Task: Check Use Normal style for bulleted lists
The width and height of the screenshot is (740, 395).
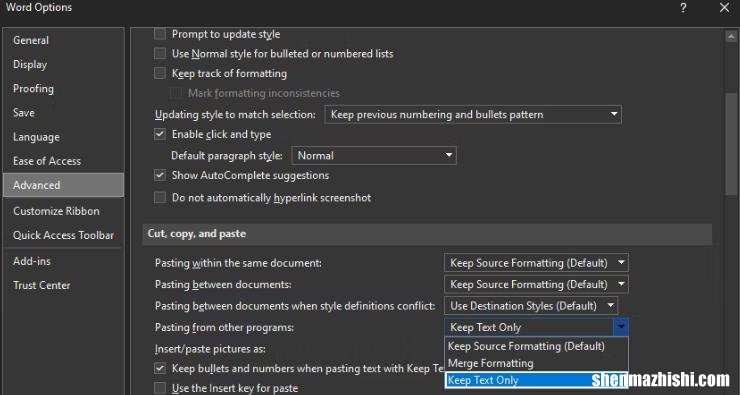Action: (160, 54)
